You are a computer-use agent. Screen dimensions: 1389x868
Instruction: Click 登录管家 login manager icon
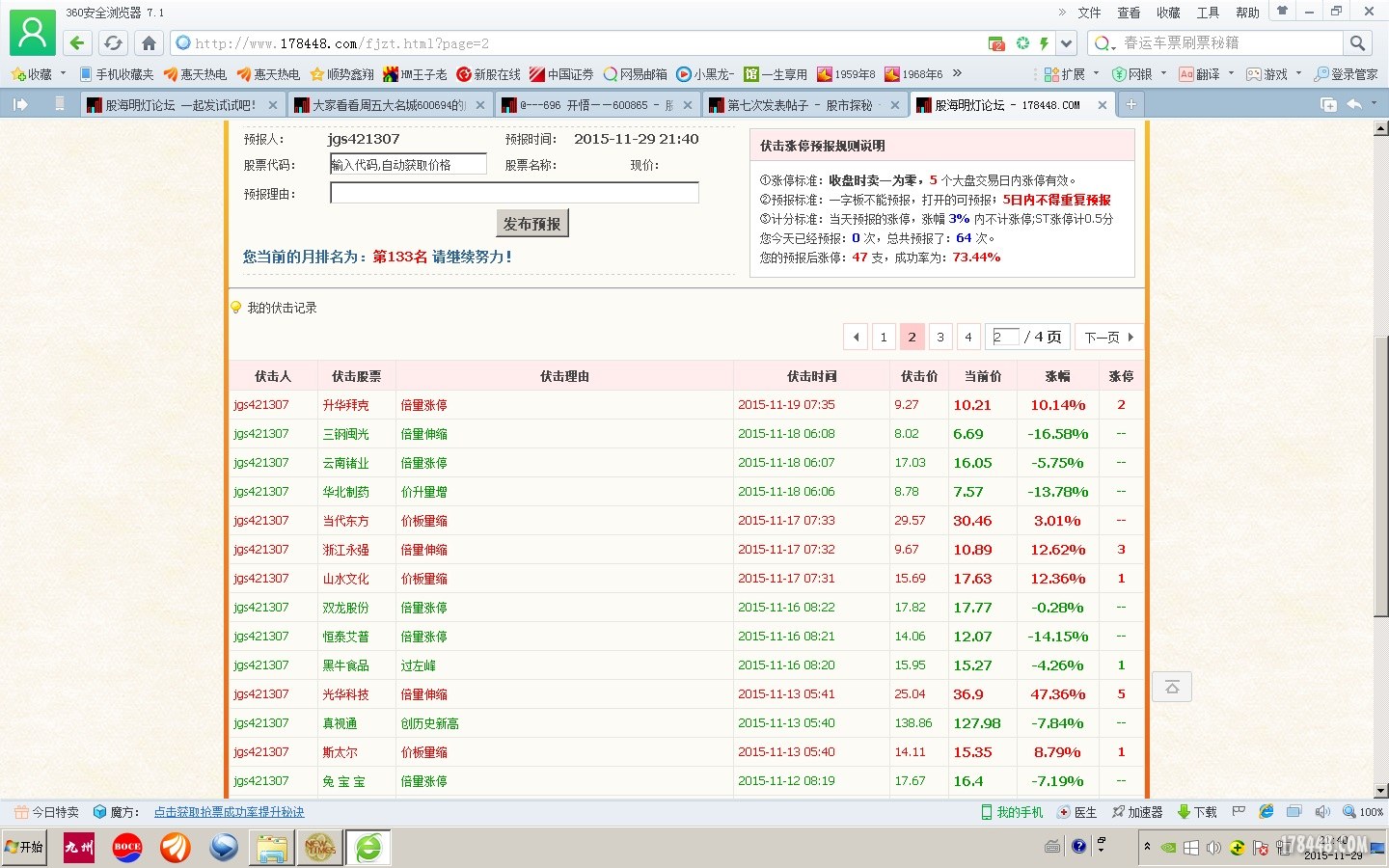tap(1346, 74)
